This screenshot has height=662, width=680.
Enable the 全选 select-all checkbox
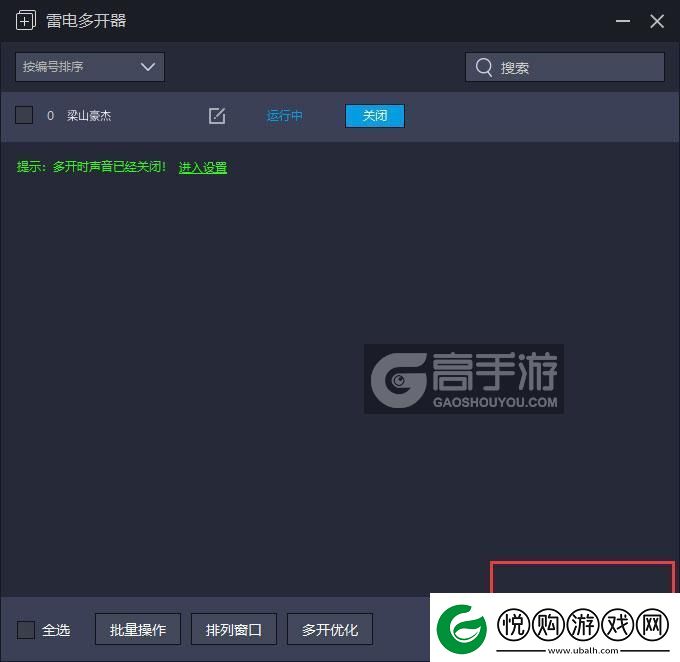[26, 630]
